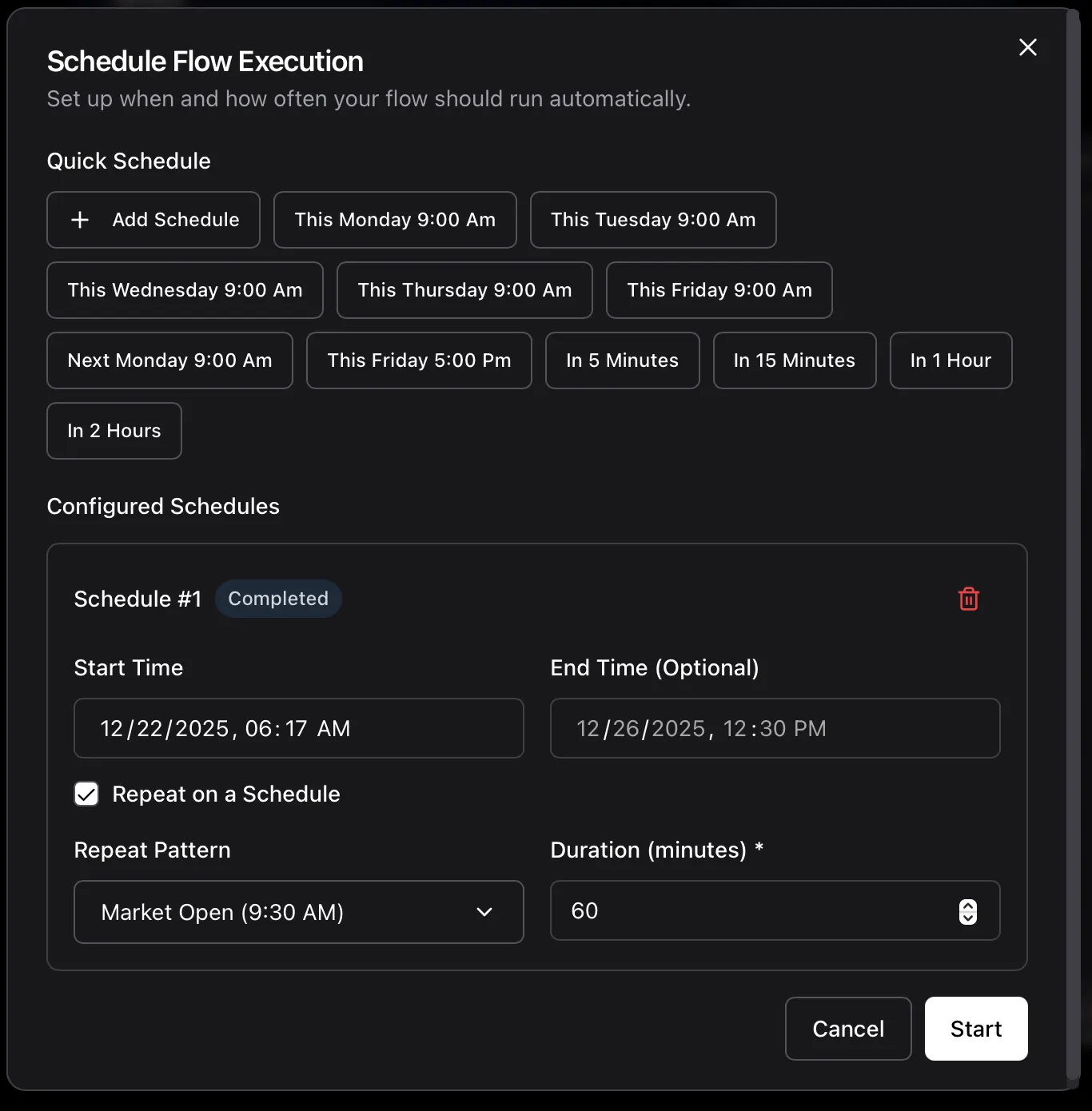
Task: Expand the Market Open pattern chevron
Action: point(484,911)
